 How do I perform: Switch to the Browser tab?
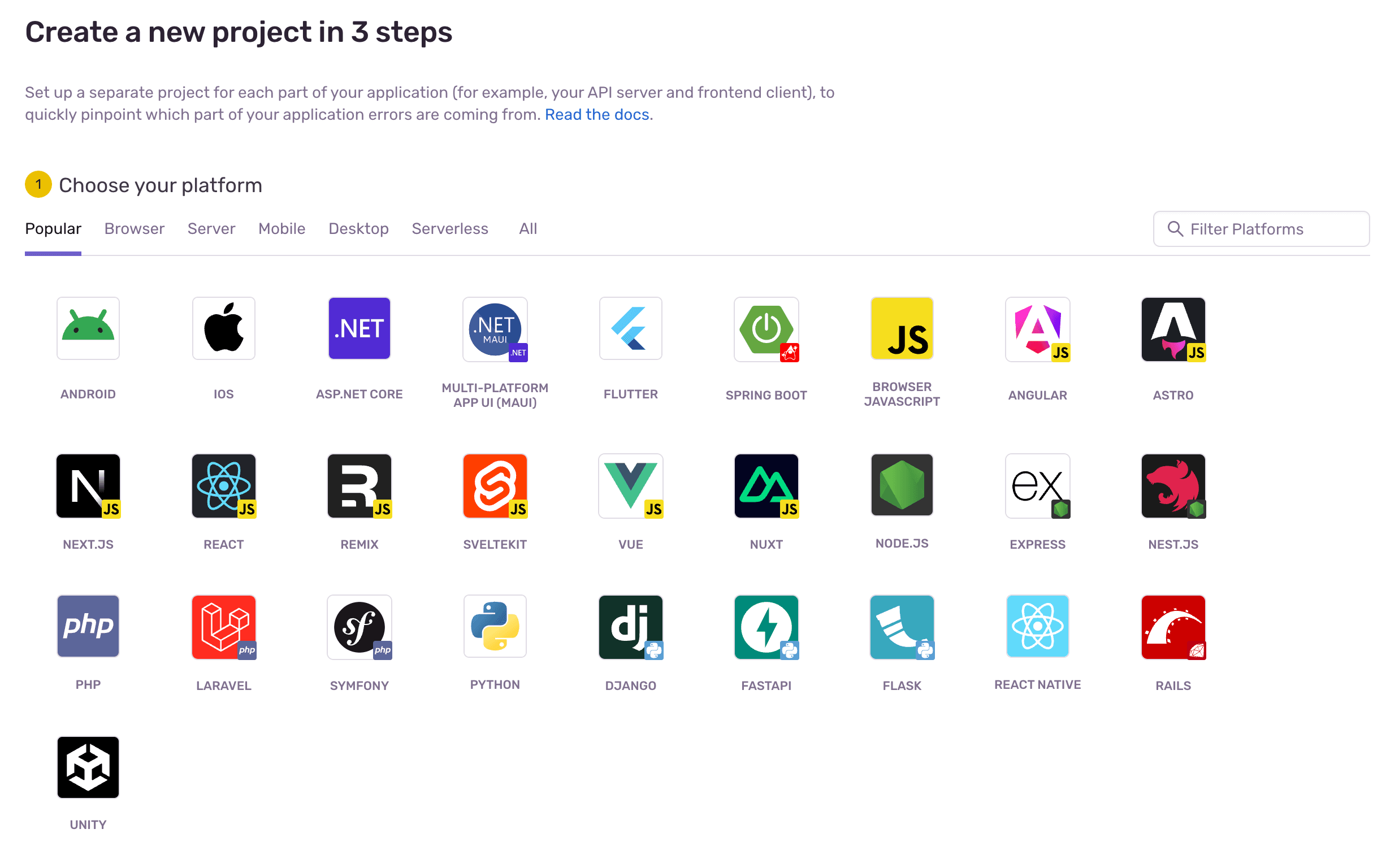tap(135, 228)
